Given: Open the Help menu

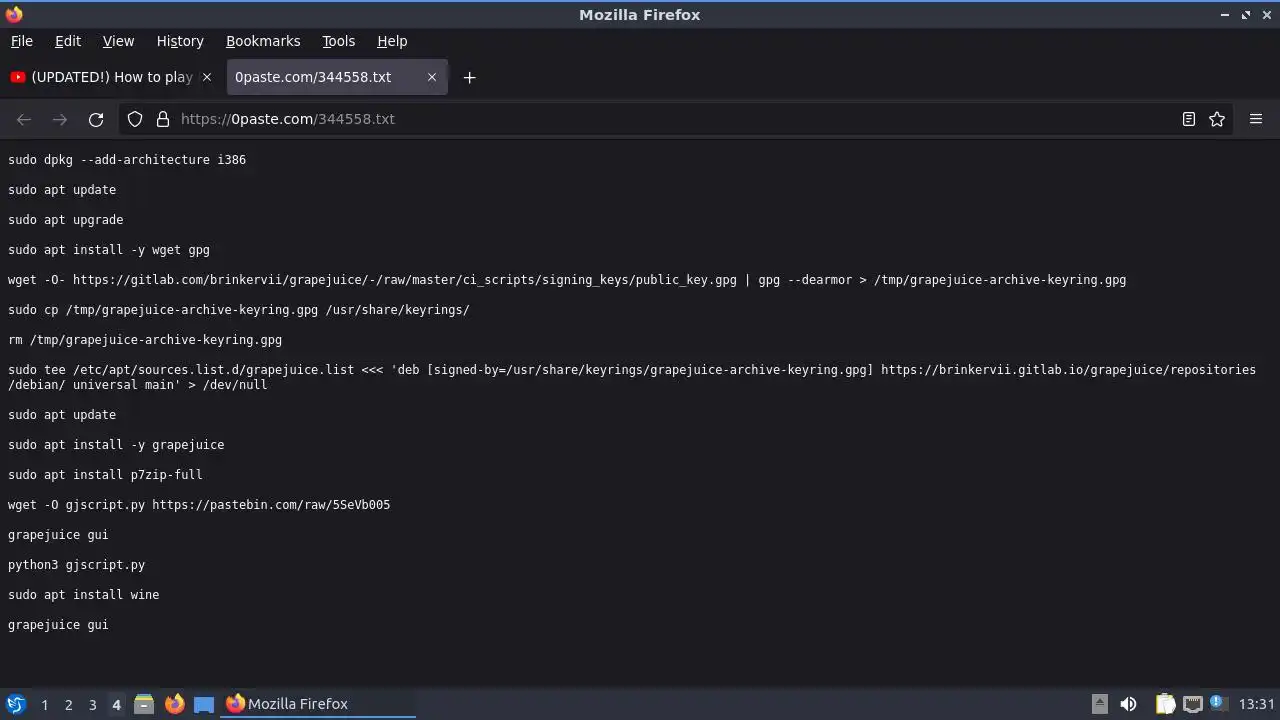Looking at the screenshot, I should click(392, 41).
